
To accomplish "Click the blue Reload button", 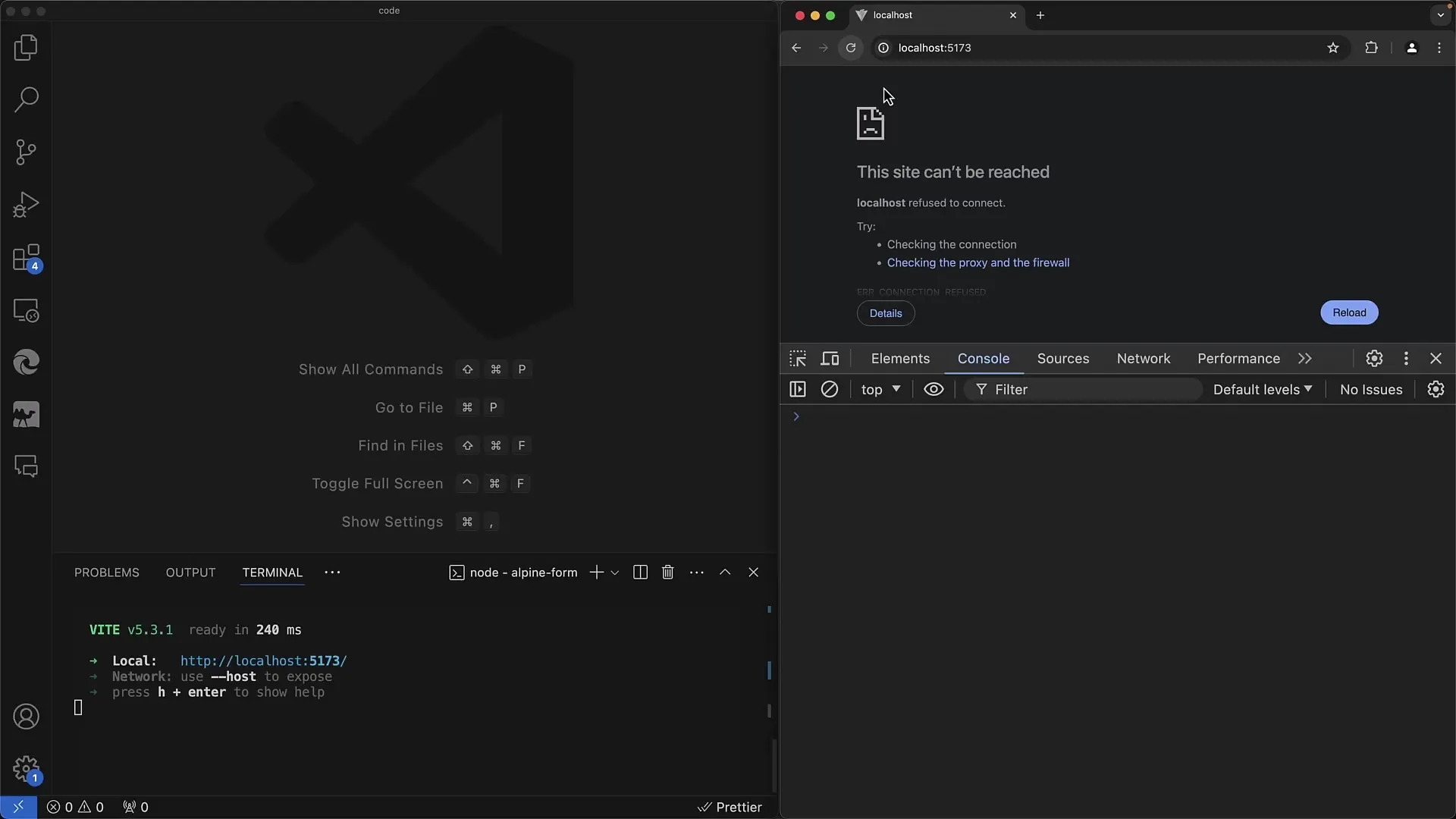I will pyautogui.click(x=1349, y=312).
